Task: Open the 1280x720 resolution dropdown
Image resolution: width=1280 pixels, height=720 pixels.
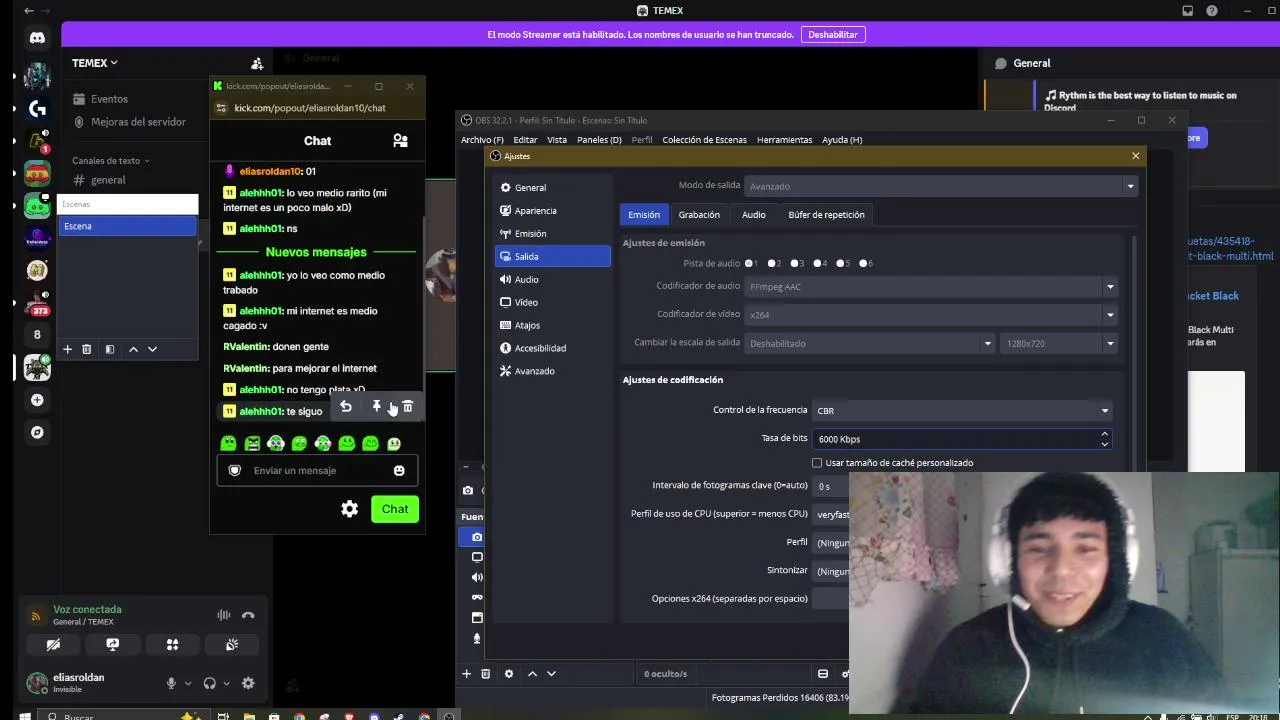Action: 1059,343
